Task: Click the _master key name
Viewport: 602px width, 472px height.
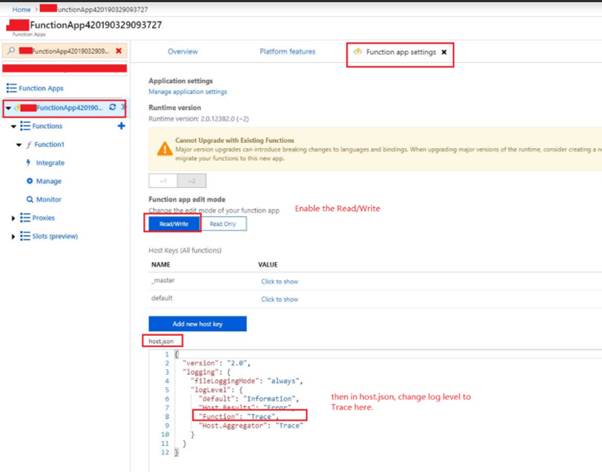Action: click(163, 281)
